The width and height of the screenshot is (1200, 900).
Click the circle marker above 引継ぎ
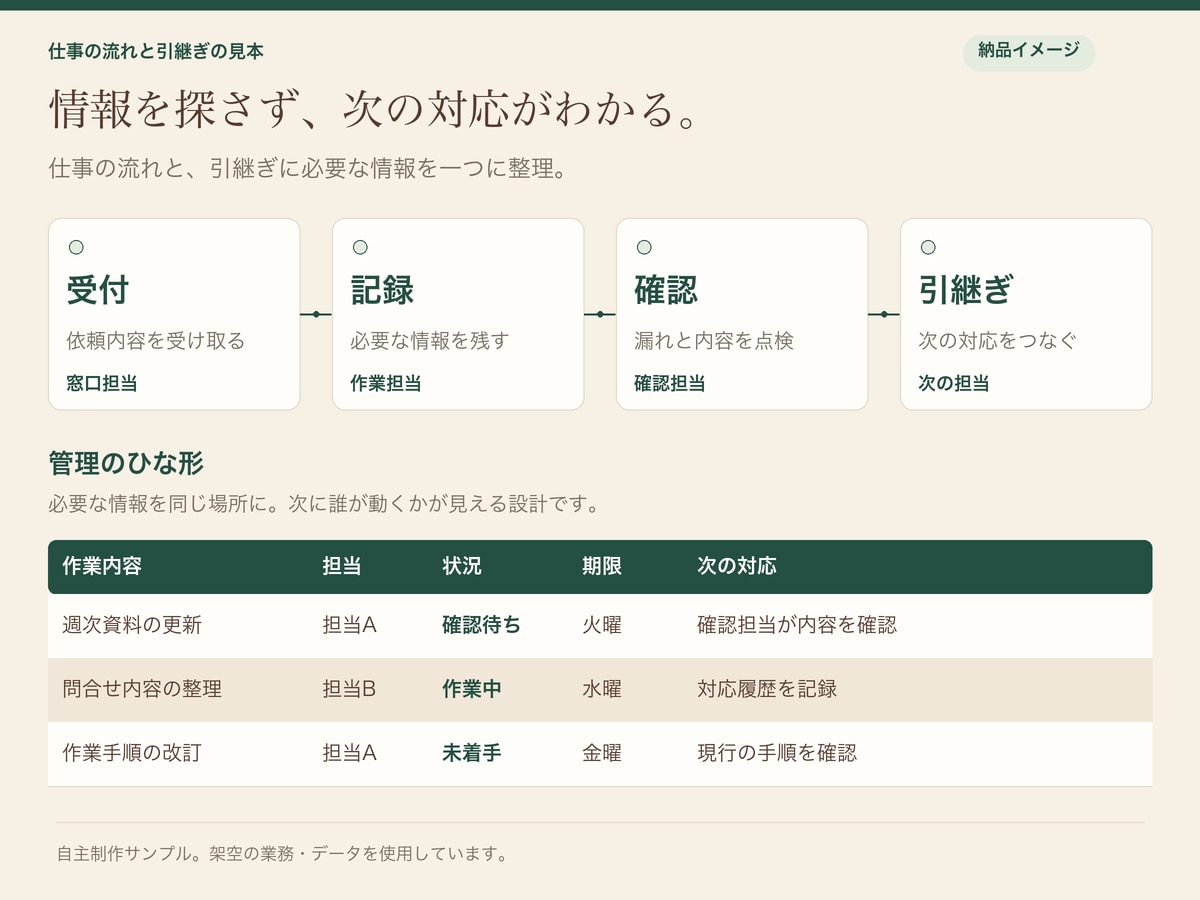[x=928, y=247]
